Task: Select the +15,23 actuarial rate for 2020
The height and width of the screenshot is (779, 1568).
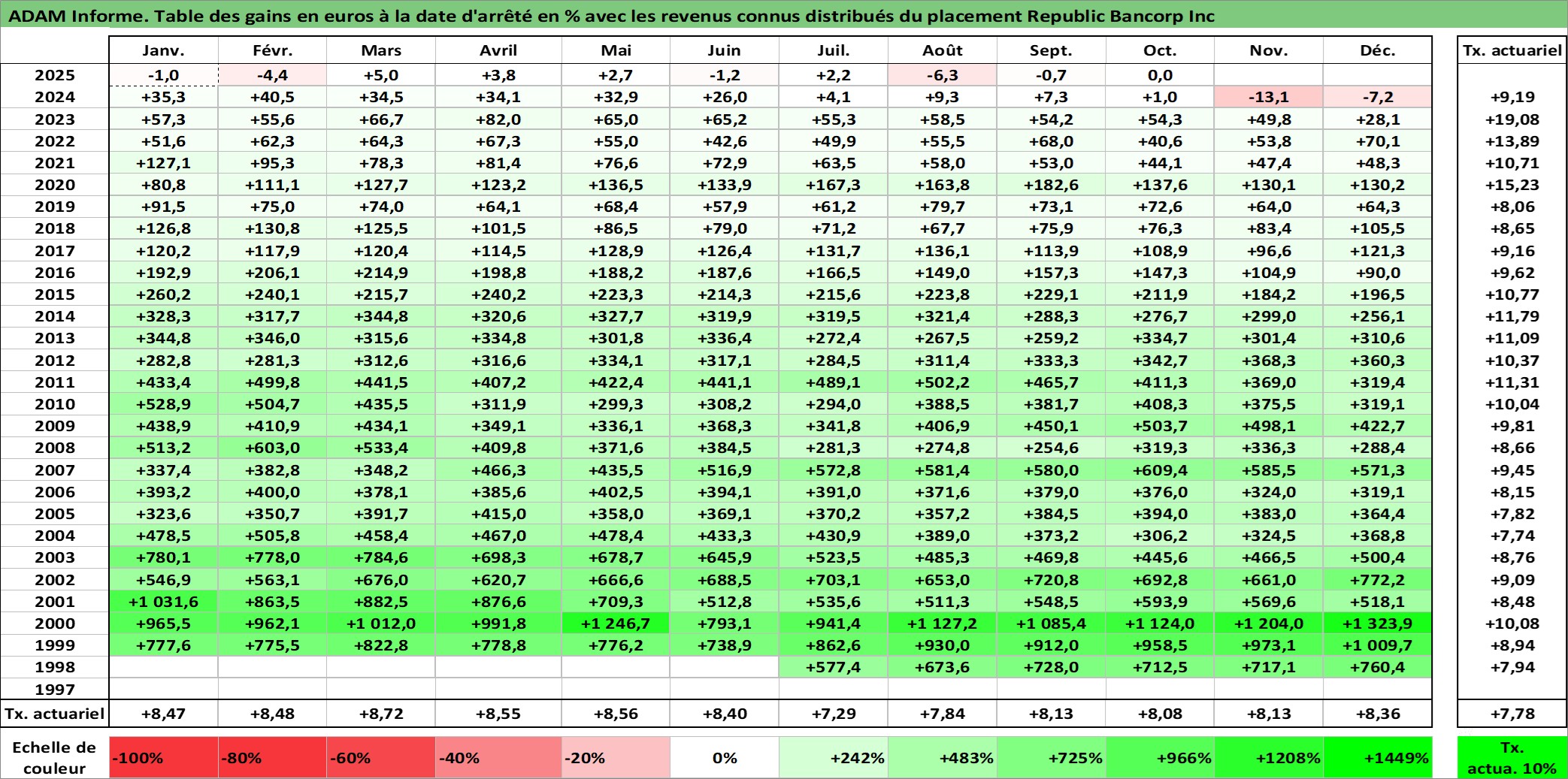Action: pyautogui.click(x=1512, y=185)
